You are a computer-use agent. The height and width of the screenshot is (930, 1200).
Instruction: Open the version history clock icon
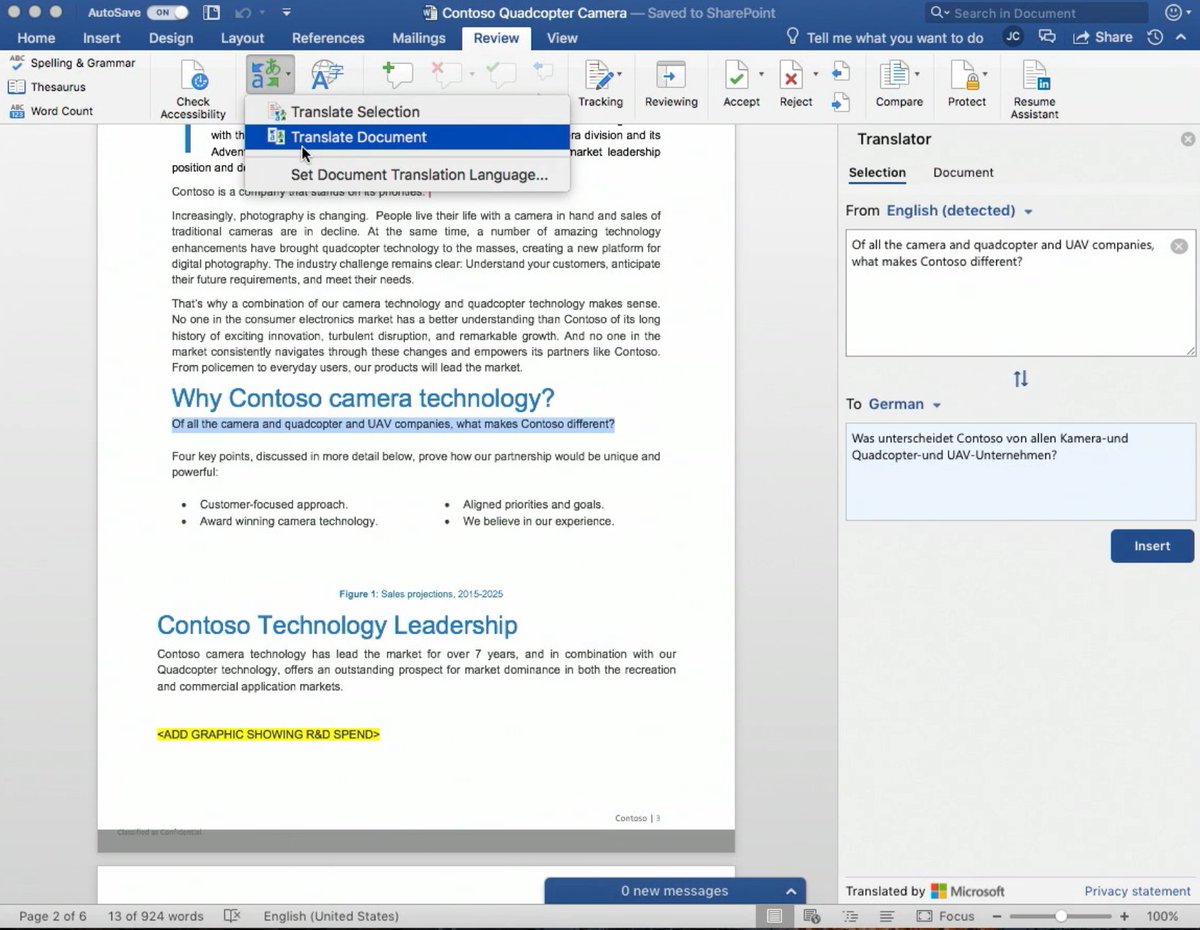point(1155,37)
